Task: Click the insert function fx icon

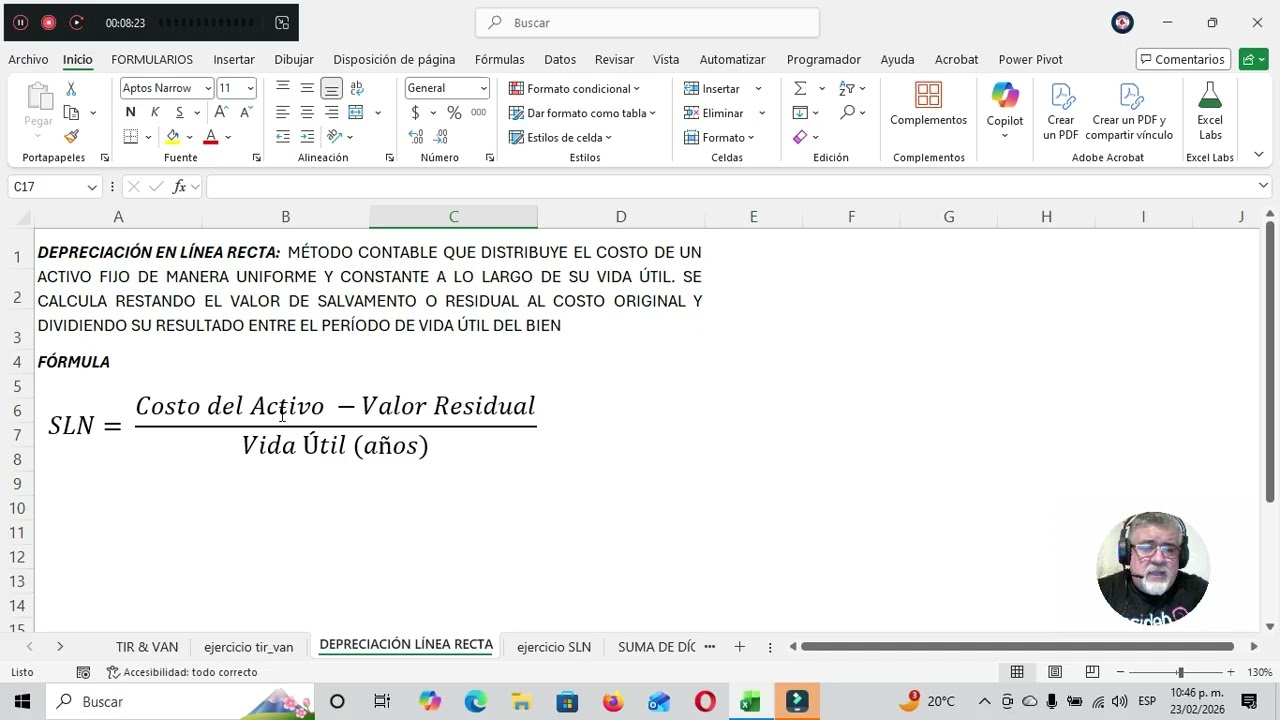Action: [180, 186]
